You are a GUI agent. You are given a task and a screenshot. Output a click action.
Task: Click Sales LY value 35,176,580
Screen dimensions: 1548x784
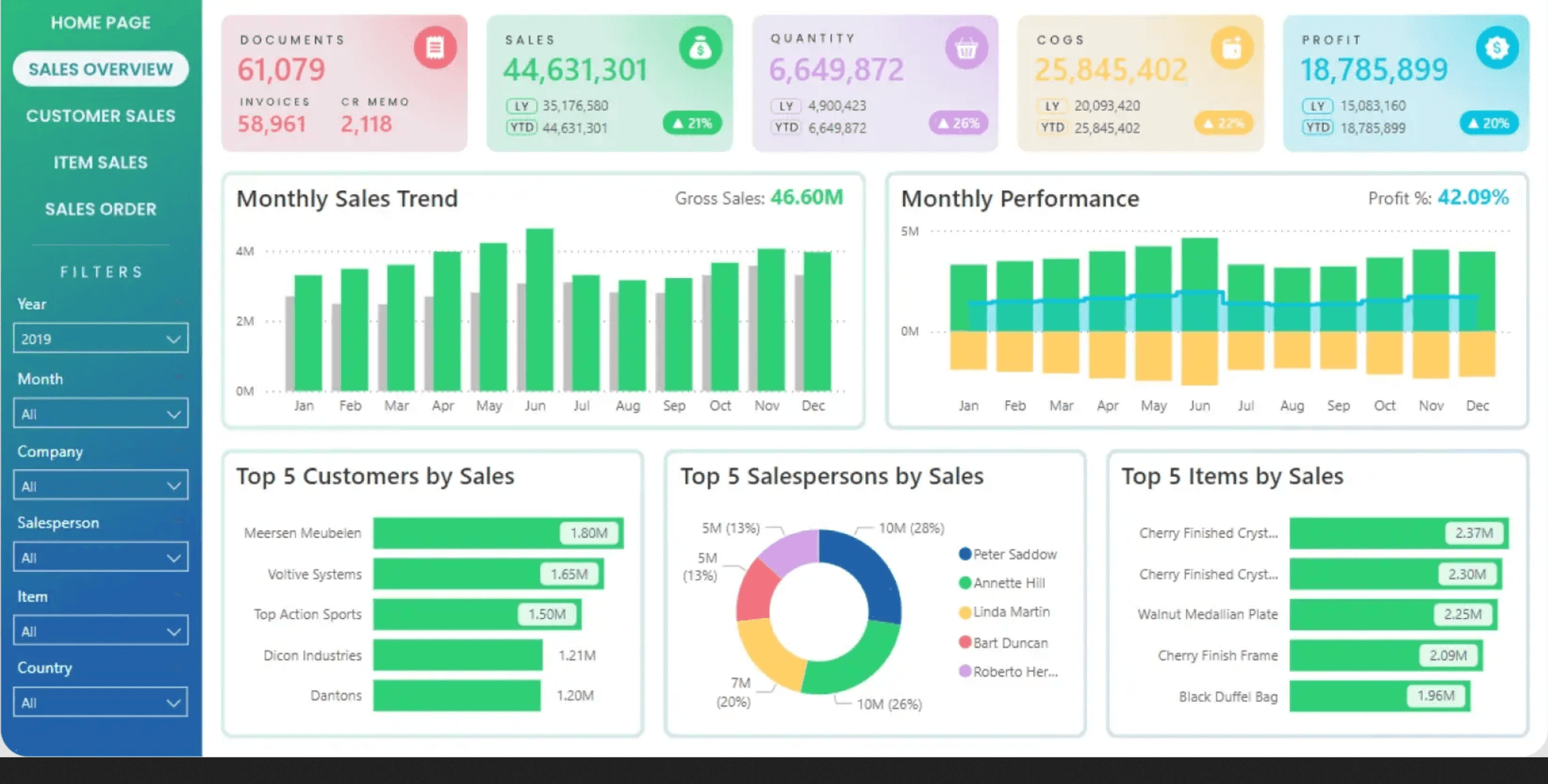(576, 106)
